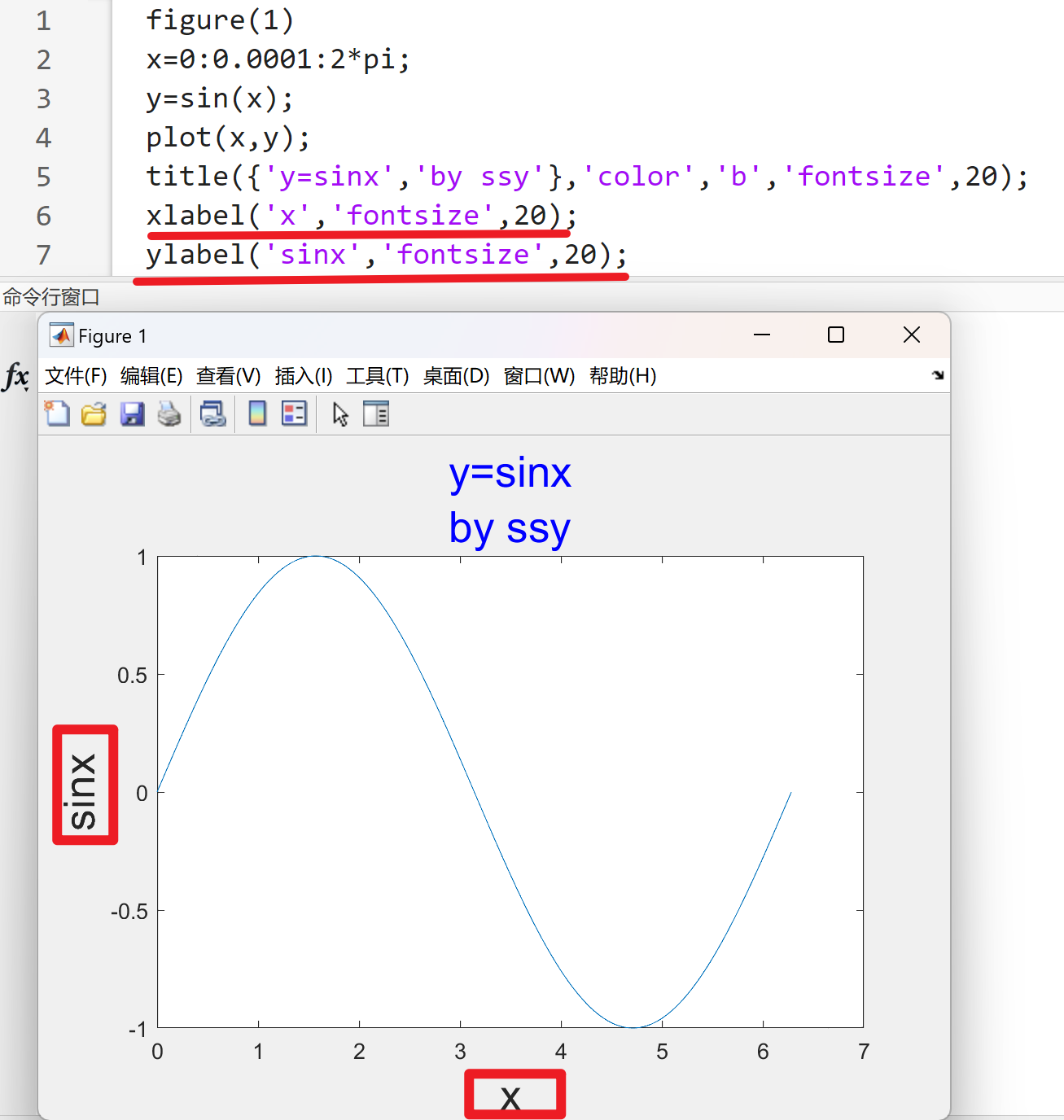Open the 桌面(D) menu
Screen dimensions: 1064x1120
pyautogui.click(x=457, y=376)
